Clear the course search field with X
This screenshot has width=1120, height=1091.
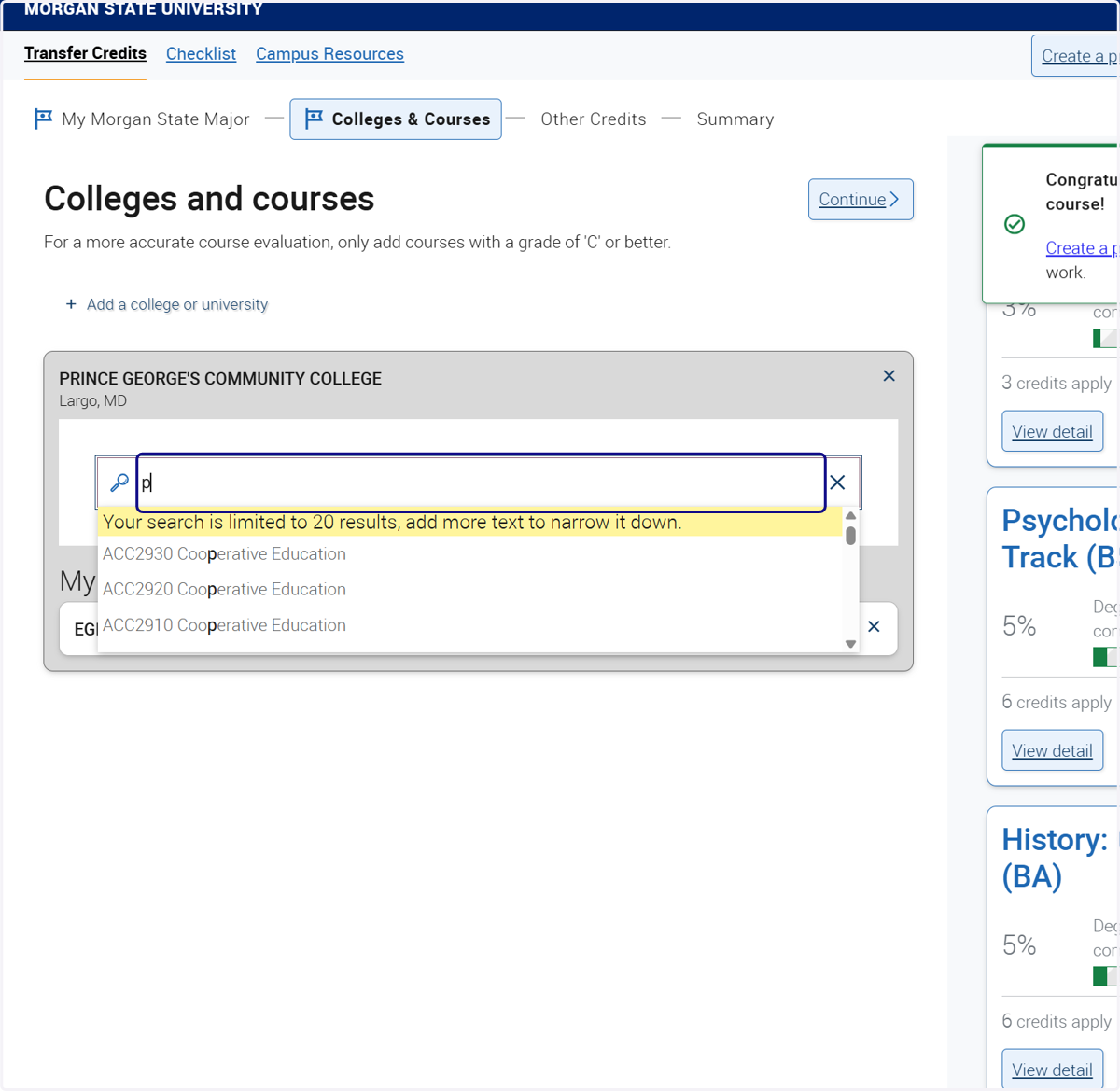837,483
